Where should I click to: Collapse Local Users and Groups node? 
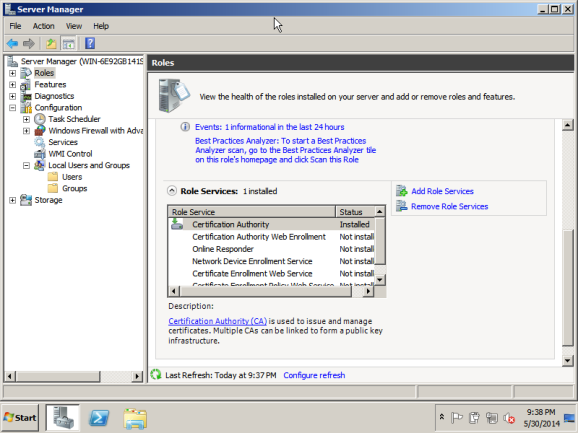pos(26,165)
